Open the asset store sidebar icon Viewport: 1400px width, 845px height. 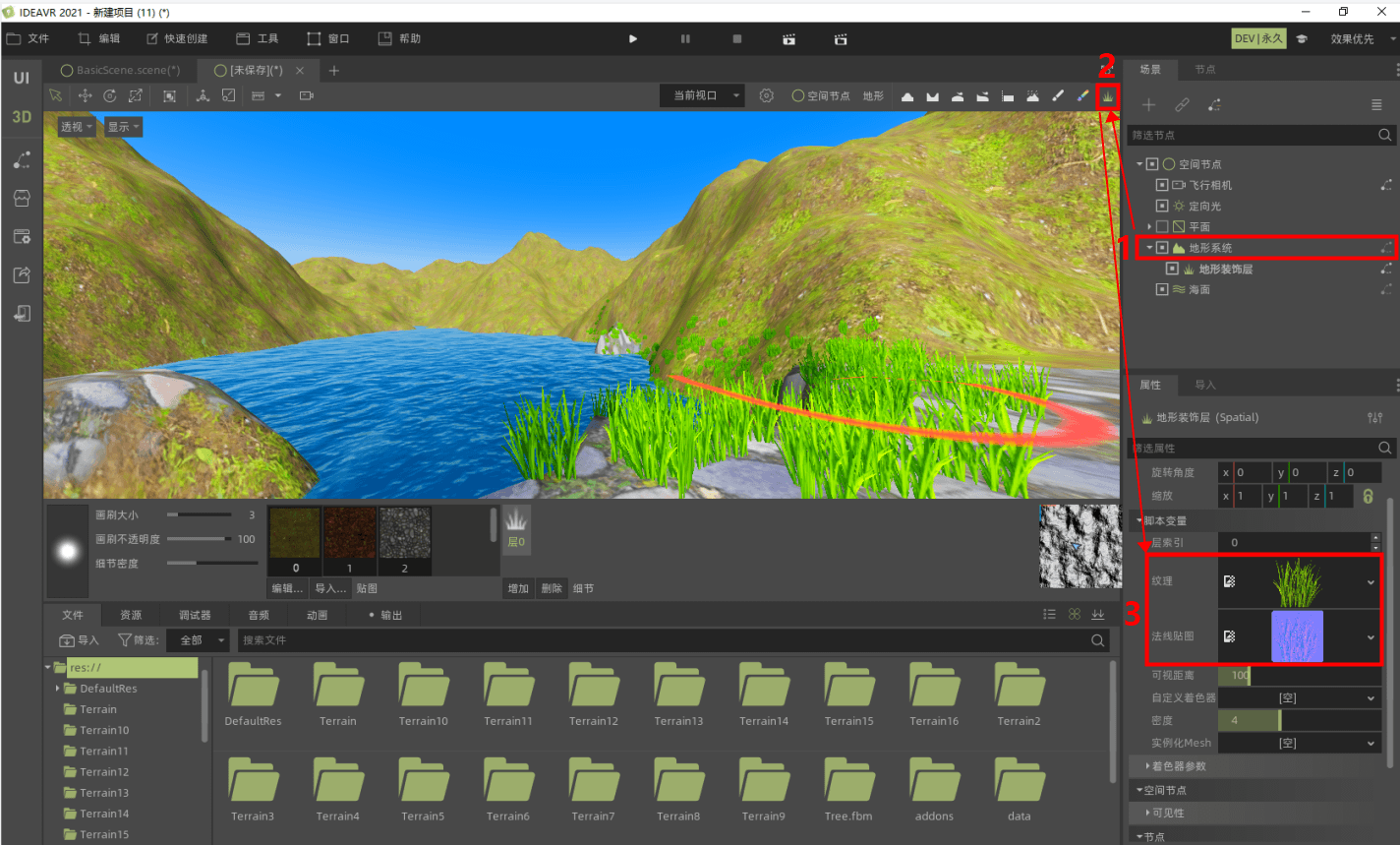click(x=22, y=198)
